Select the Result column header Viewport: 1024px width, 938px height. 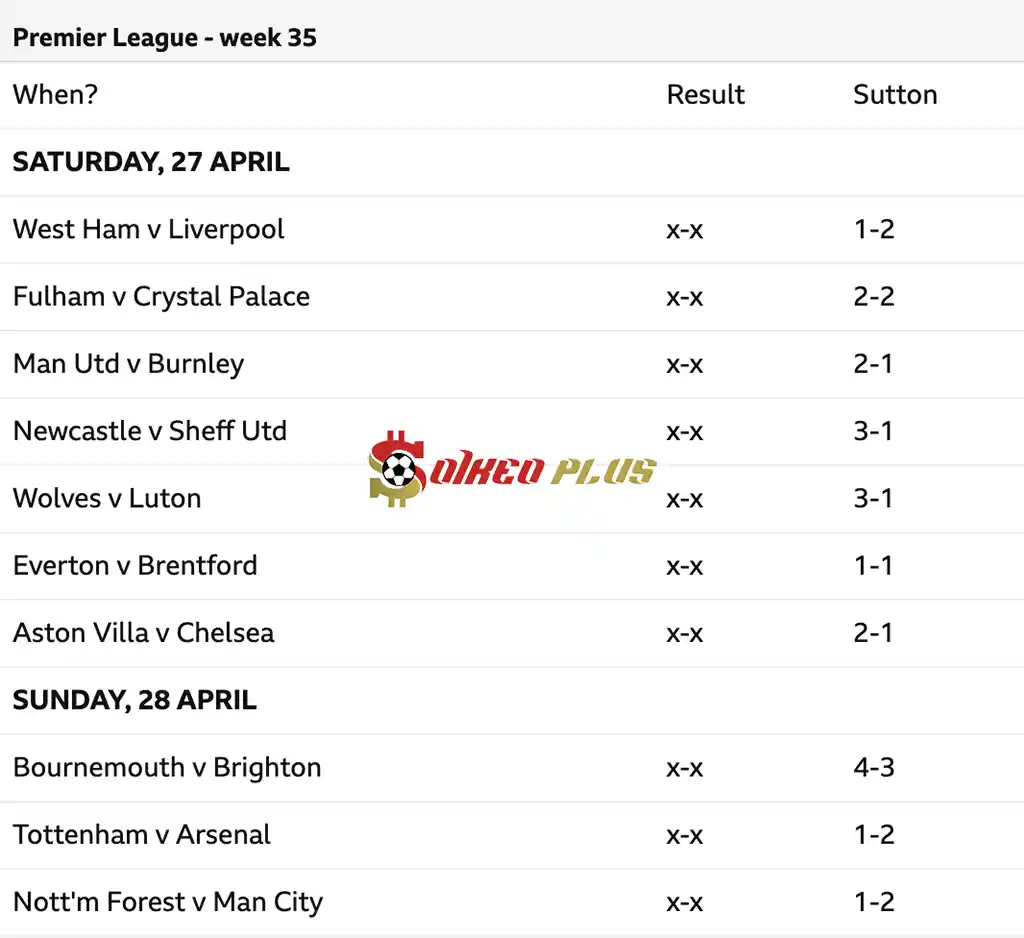tap(705, 95)
